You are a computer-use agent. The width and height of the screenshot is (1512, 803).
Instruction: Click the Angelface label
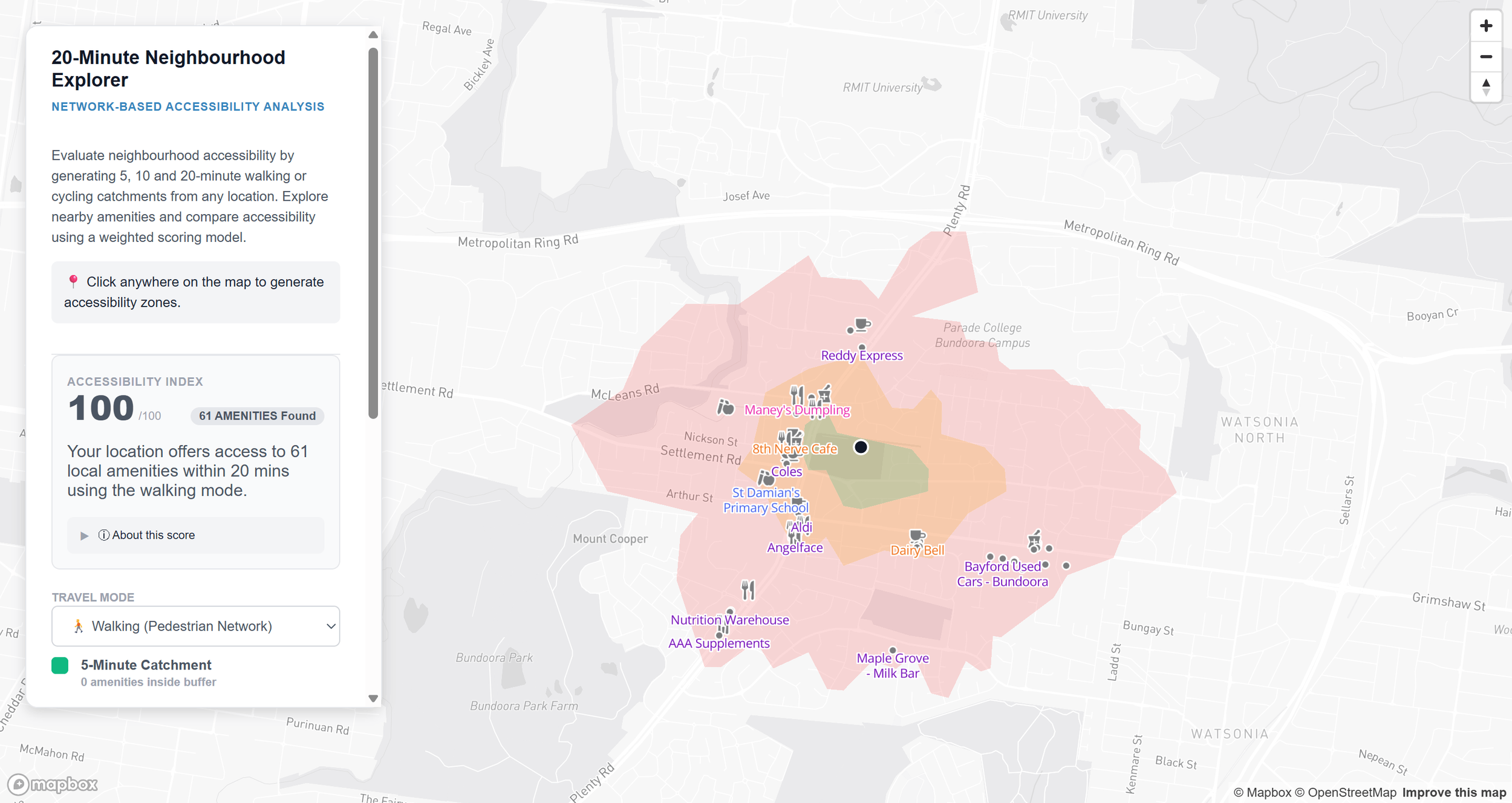(x=795, y=548)
